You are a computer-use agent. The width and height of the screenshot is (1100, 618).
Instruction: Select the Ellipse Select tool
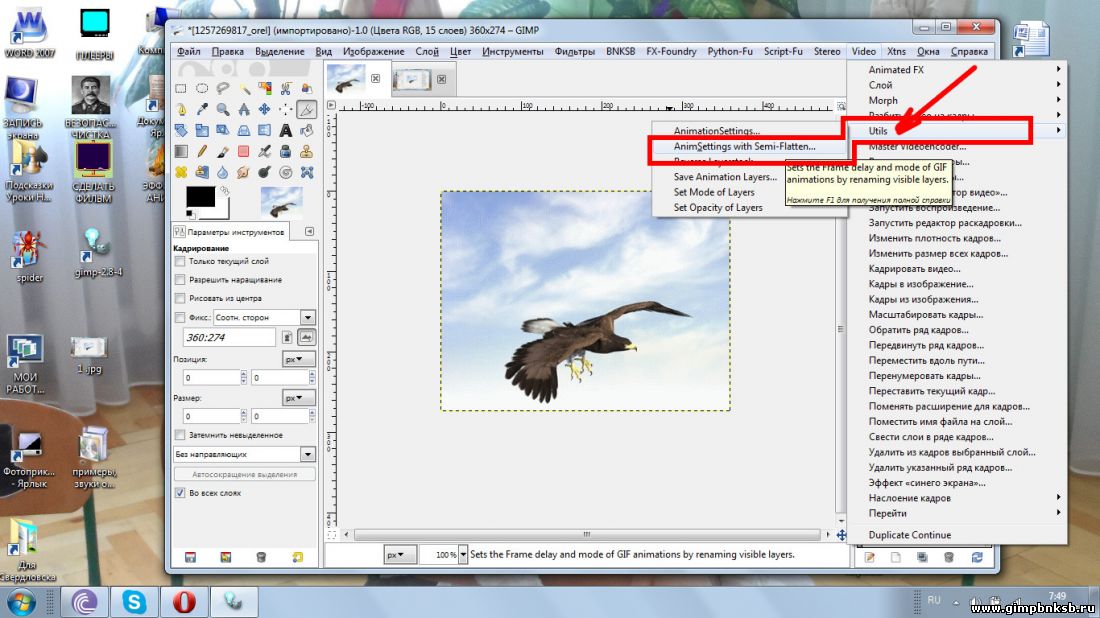point(202,88)
